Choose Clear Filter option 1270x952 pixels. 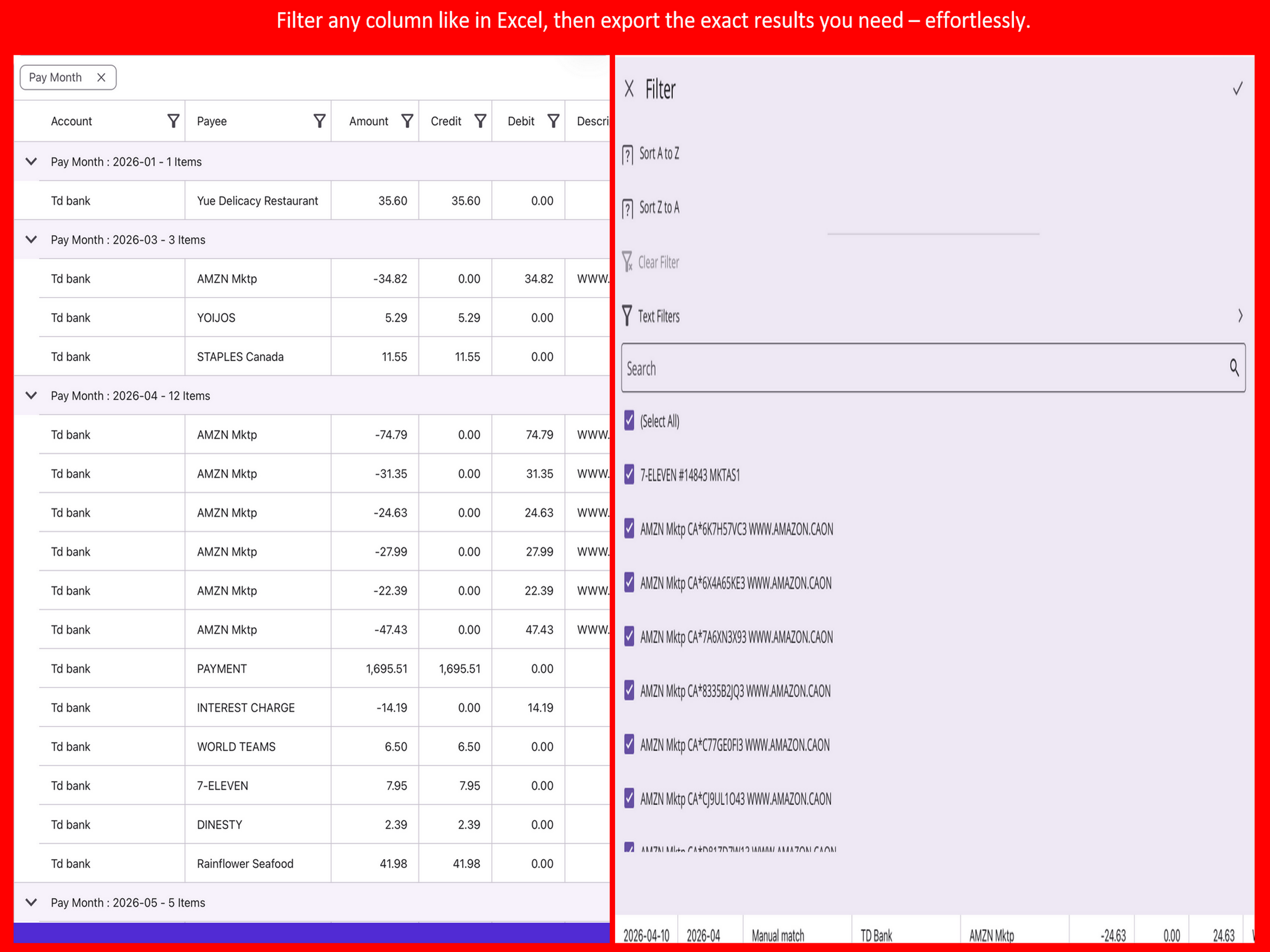coord(650,262)
